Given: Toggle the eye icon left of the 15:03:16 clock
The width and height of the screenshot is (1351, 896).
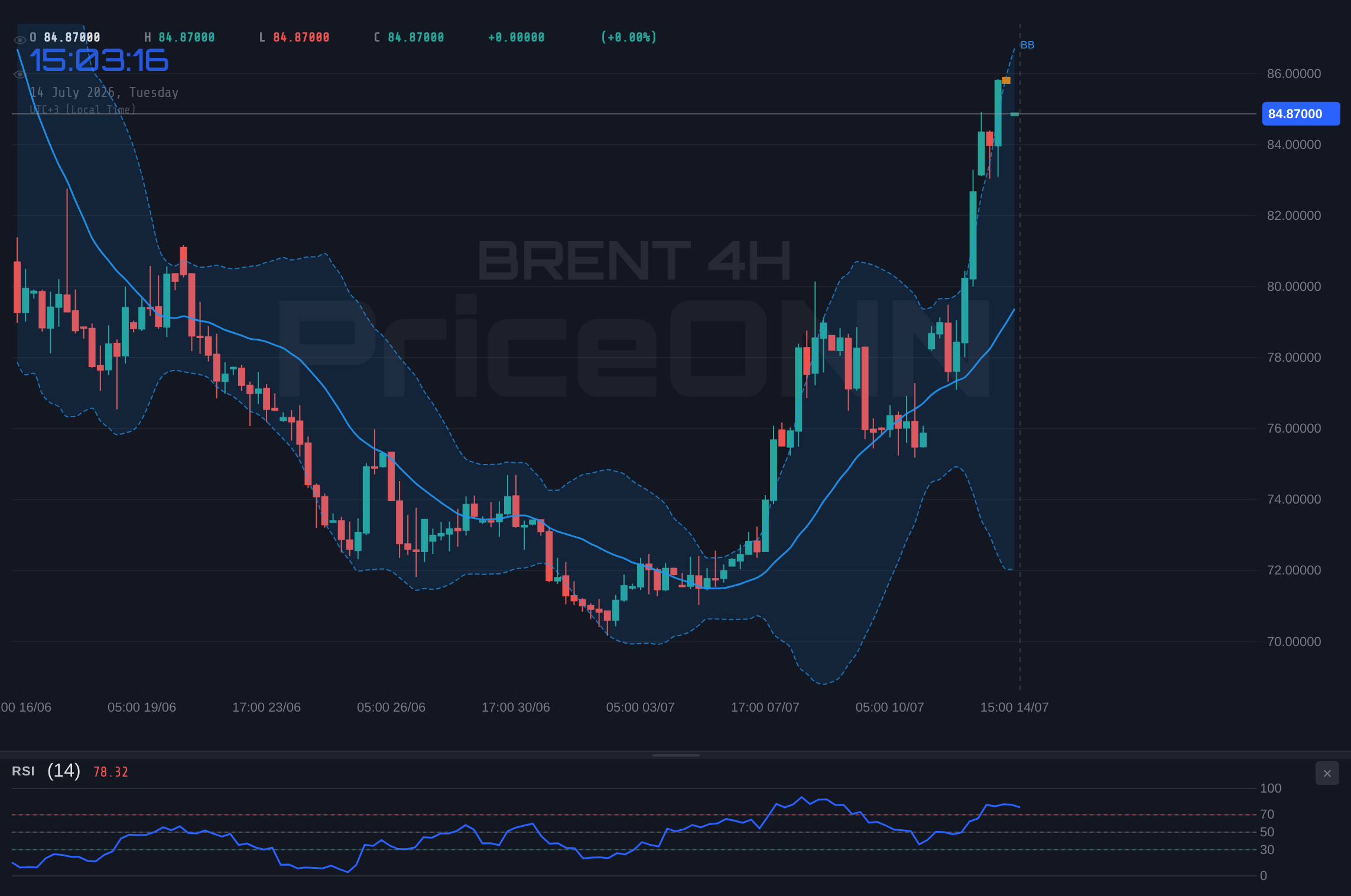Looking at the screenshot, I should pos(20,74).
